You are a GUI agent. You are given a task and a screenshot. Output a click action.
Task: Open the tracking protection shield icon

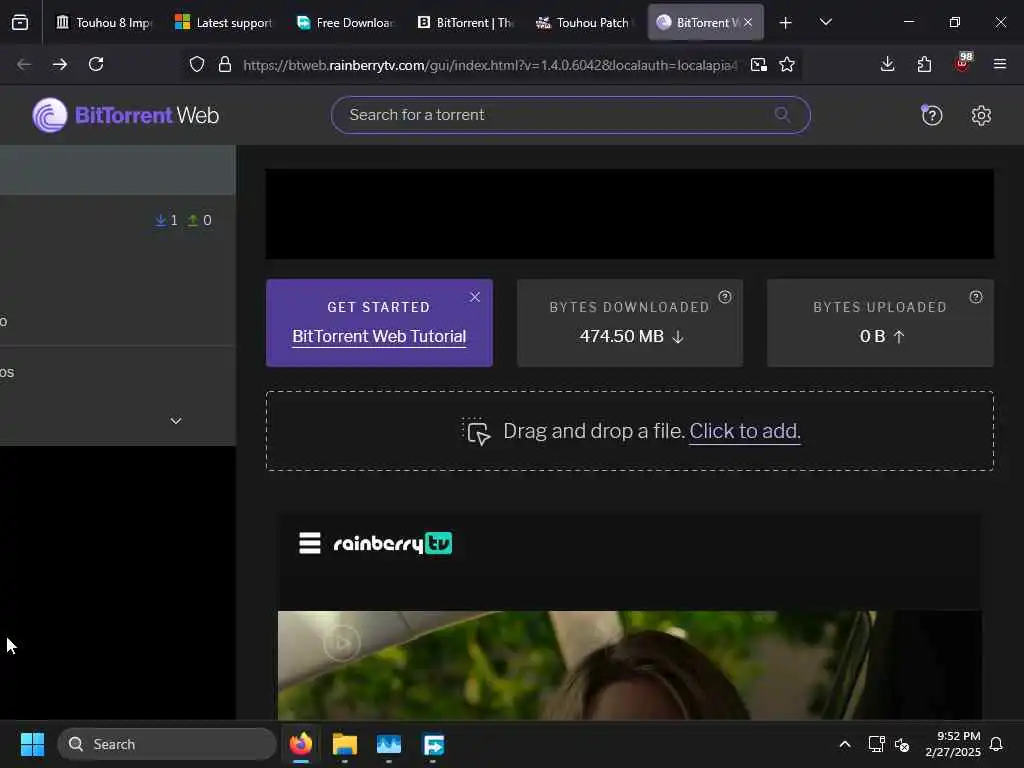point(197,64)
